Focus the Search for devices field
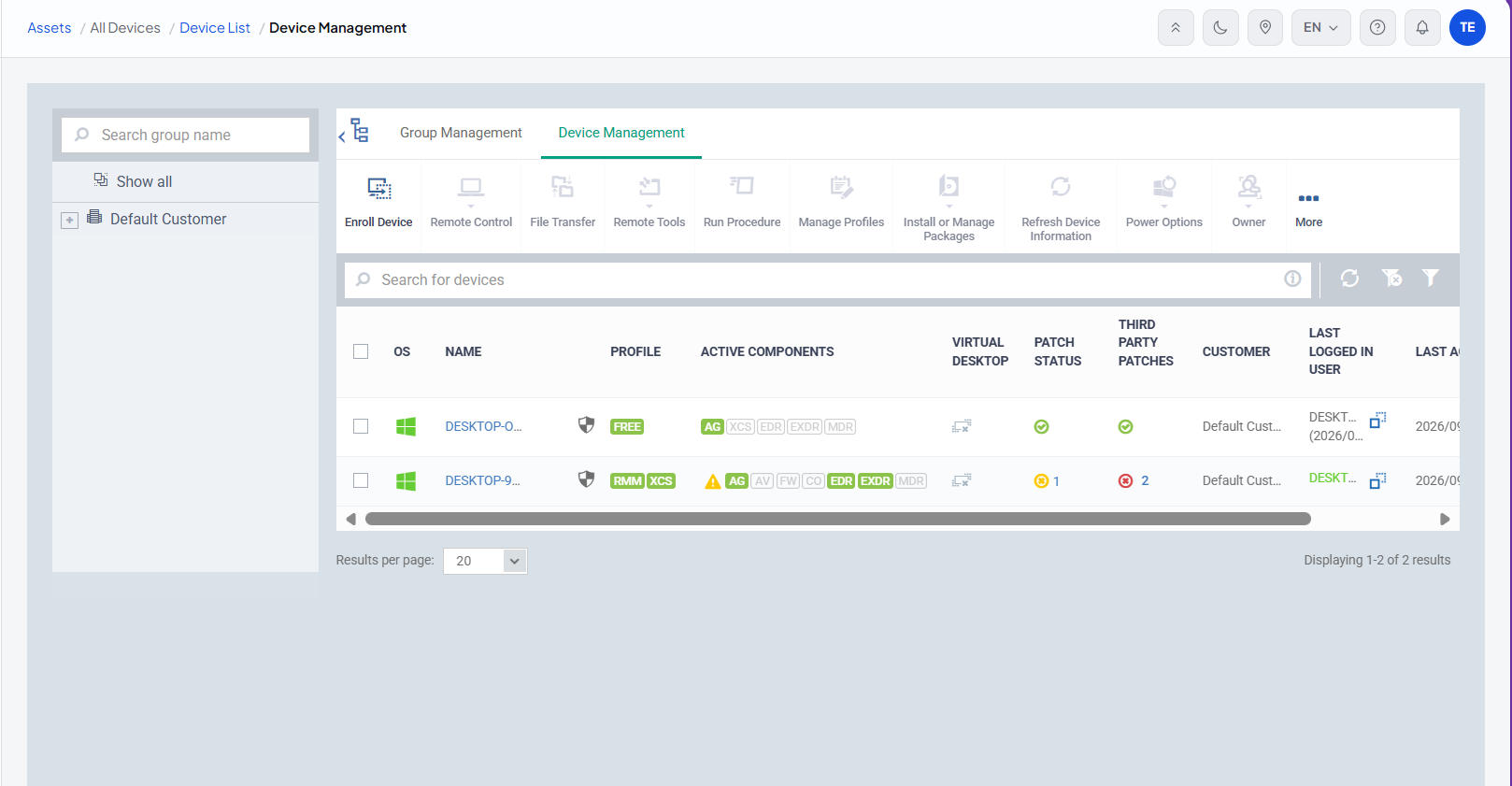This screenshot has width=1512, height=786. [x=827, y=279]
